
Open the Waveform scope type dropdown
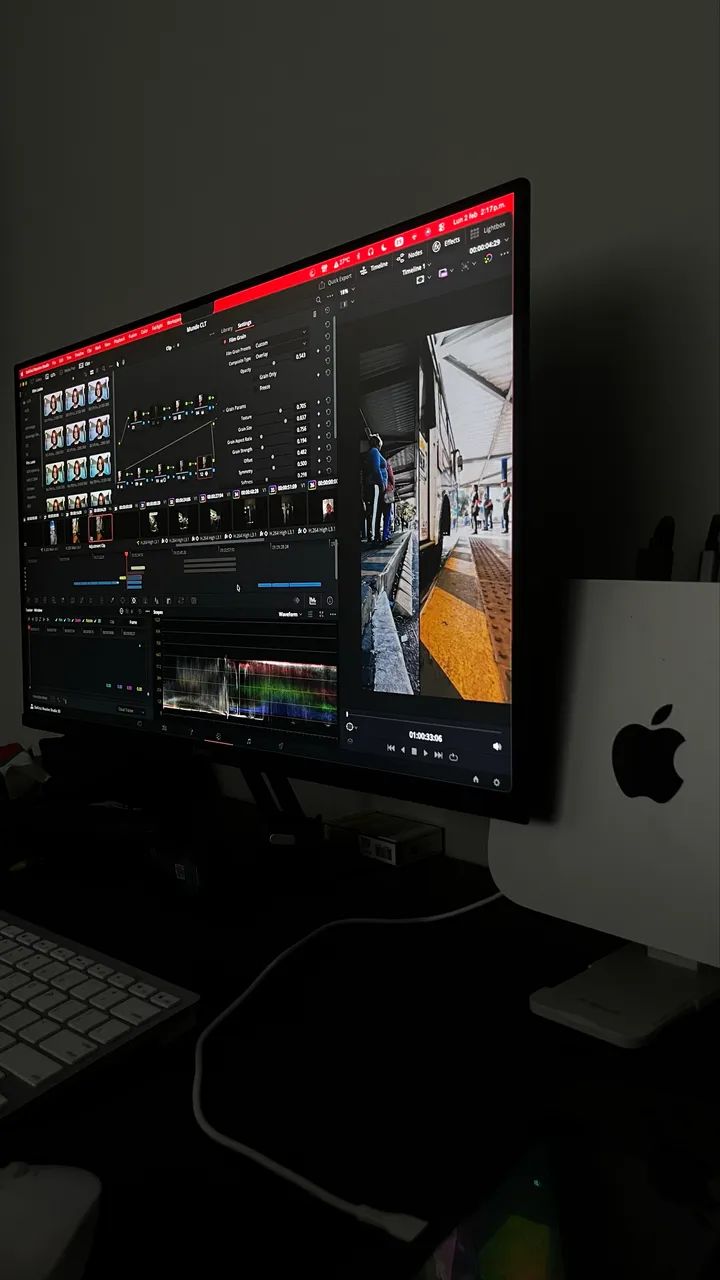pyautogui.click(x=291, y=614)
